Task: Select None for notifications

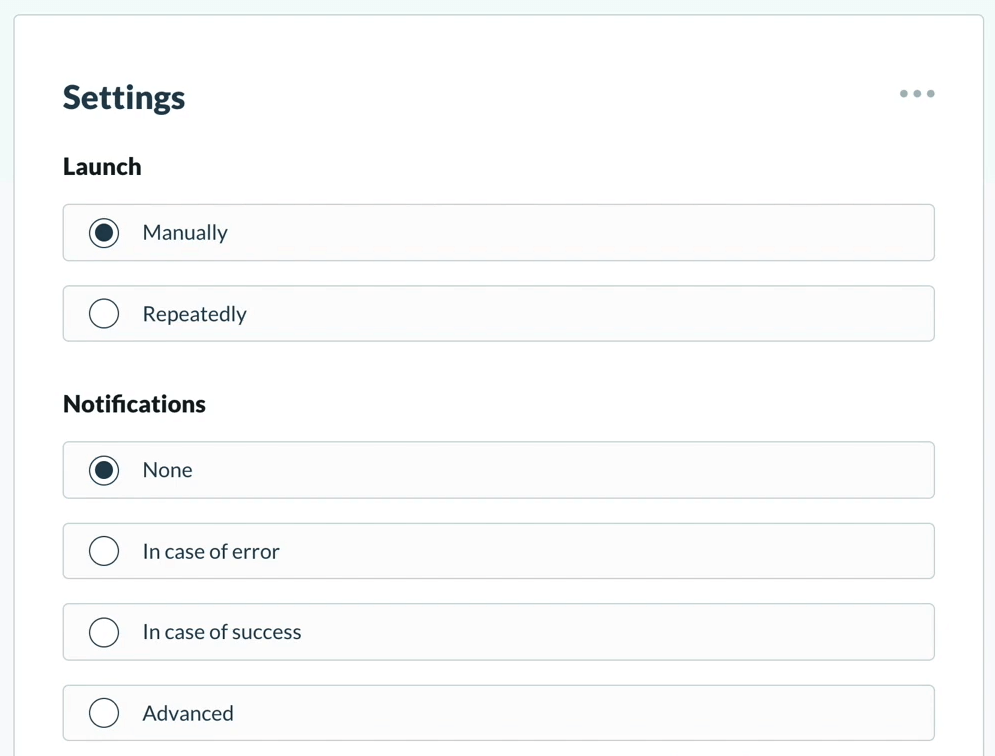Action: tap(498, 470)
